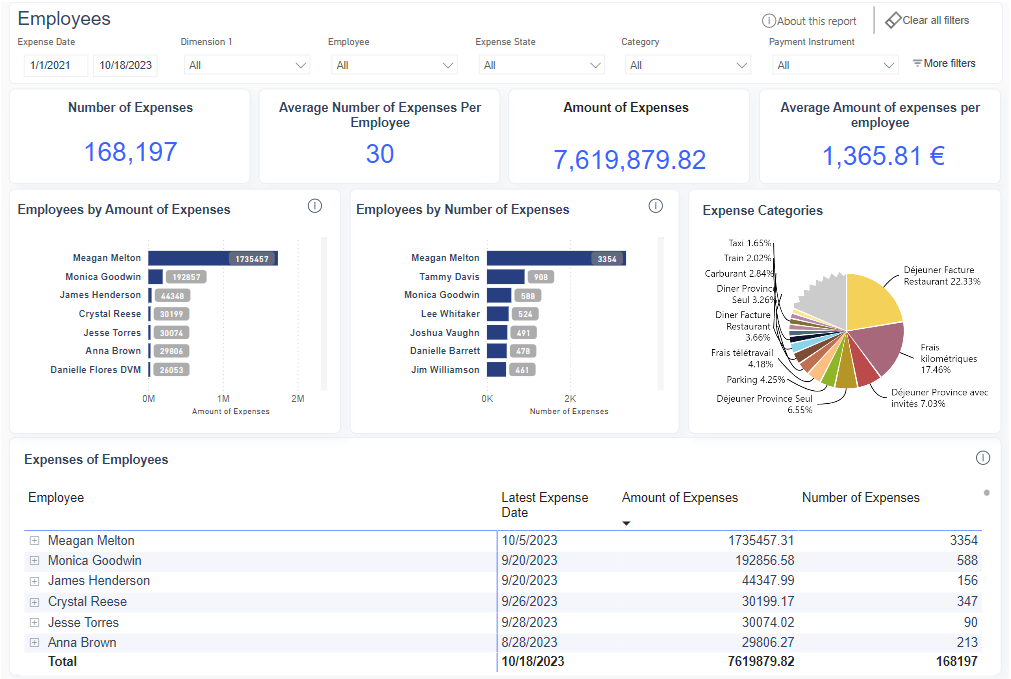The width and height of the screenshot is (1011, 679).
Task: Expand the Meagan Melton table row
Action: pyautogui.click(x=34, y=541)
